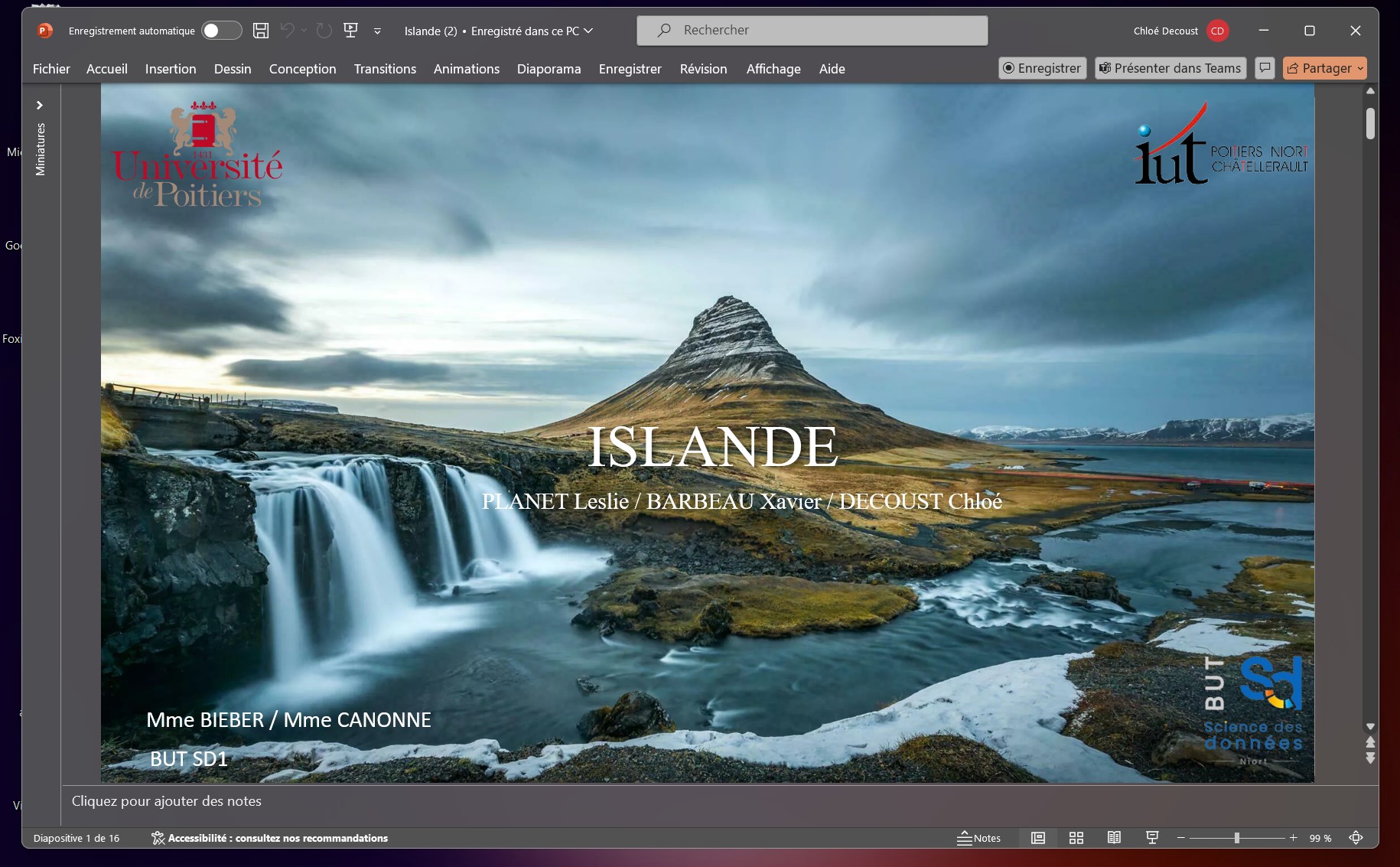The height and width of the screenshot is (867, 1400).
Task: Open the quick access toolbar customization menu
Action: (377, 31)
